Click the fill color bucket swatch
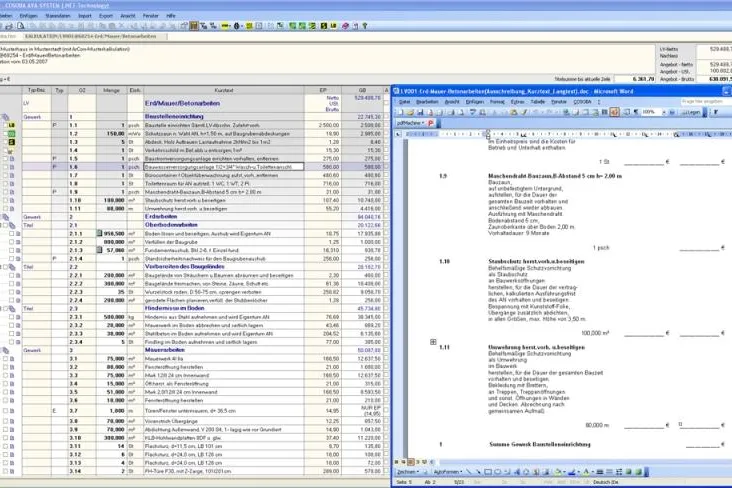This screenshot has height=488, width=732. [557, 472]
